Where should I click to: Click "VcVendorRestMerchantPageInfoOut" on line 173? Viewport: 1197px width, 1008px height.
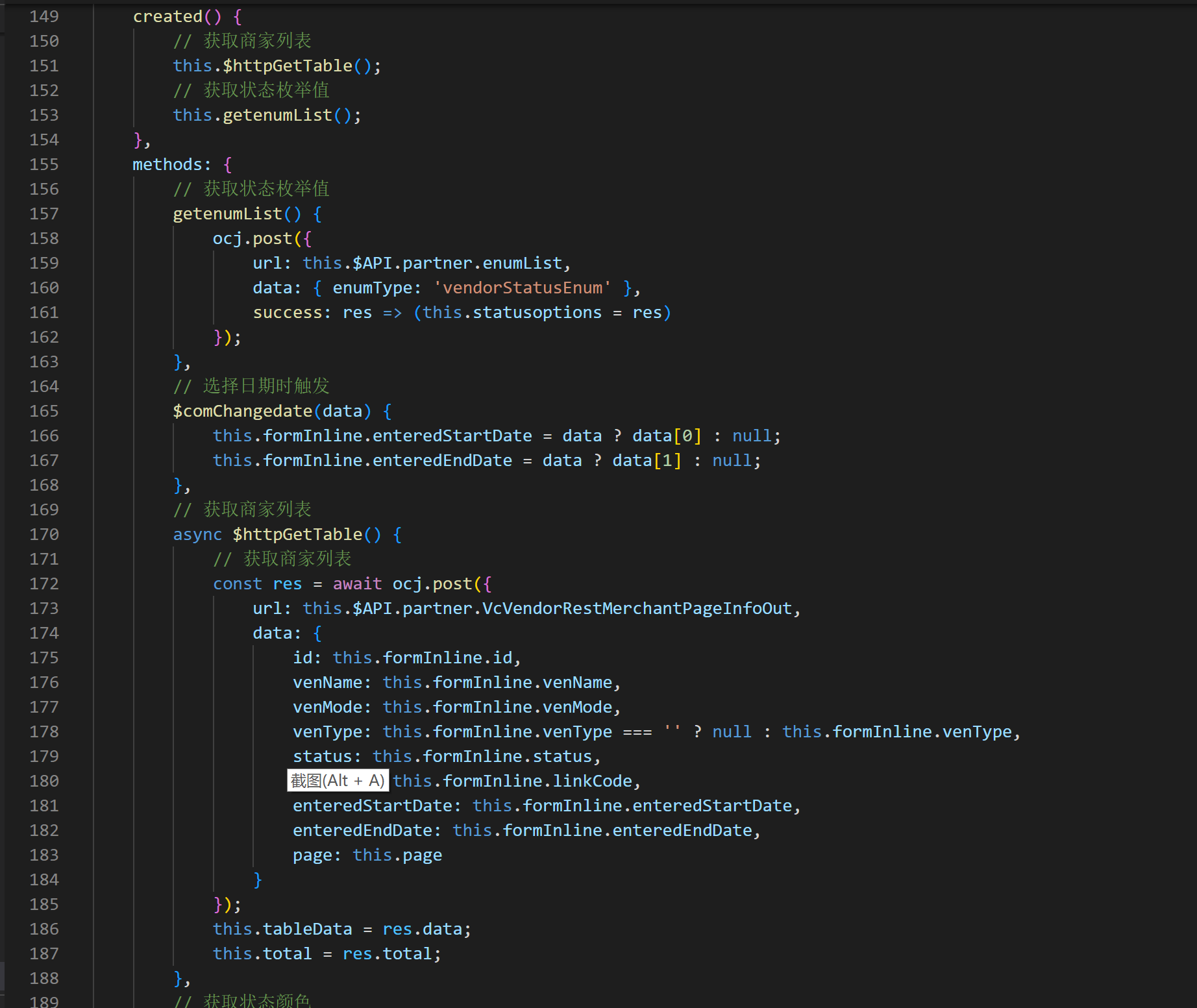[x=637, y=608]
